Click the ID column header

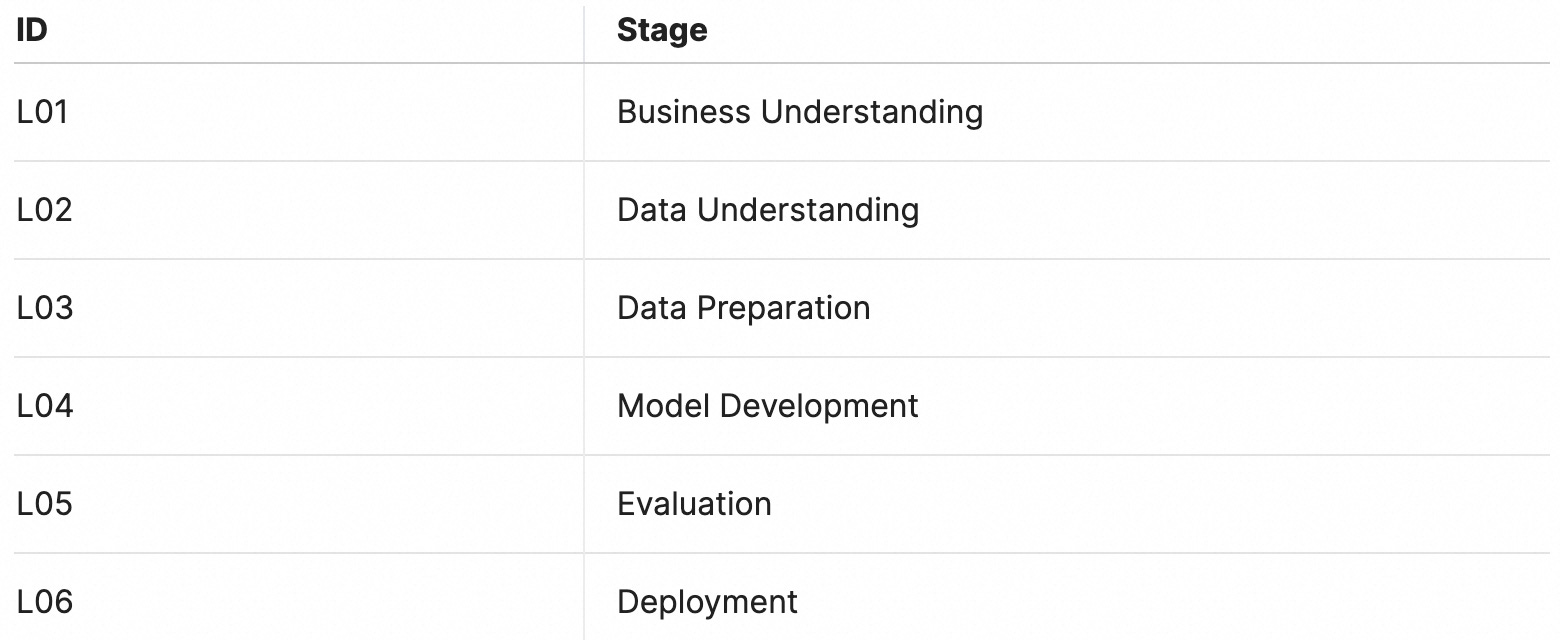point(298,31)
